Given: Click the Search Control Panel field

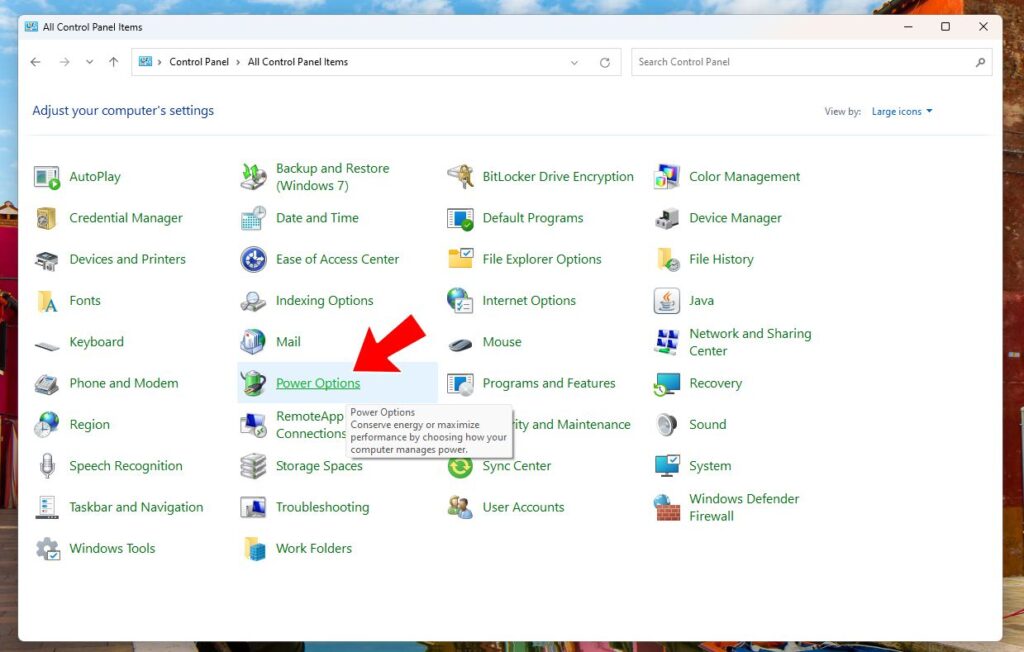Looking at the screenshot, I should coord(812,62).
